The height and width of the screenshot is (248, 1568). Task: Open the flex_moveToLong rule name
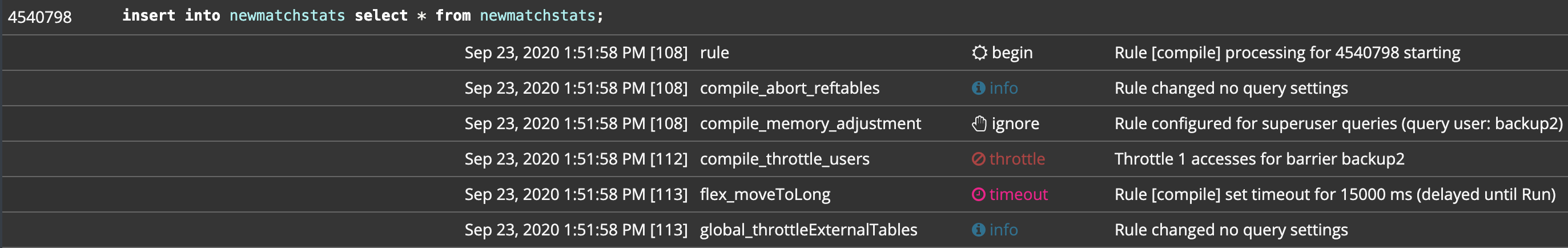[x=765, y=194]
